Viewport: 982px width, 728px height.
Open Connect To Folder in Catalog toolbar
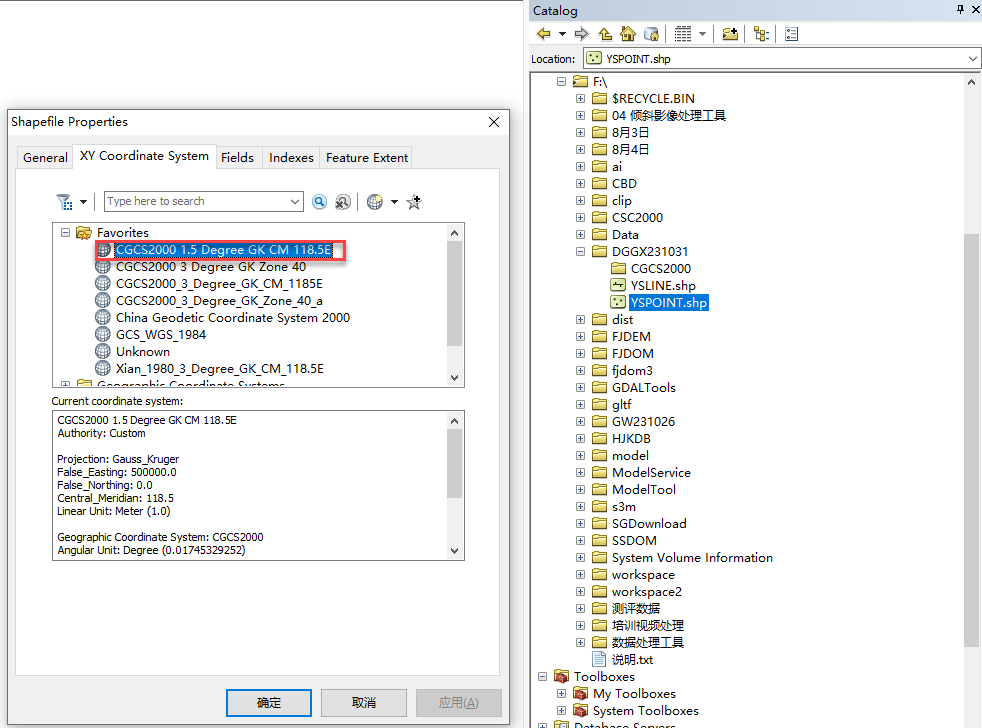coord(730,34)
